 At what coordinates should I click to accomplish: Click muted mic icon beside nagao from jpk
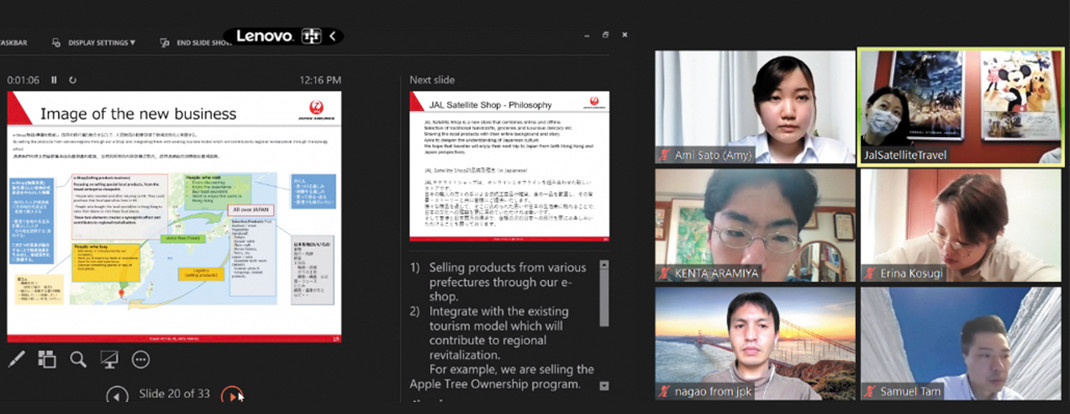click(663, 391)
